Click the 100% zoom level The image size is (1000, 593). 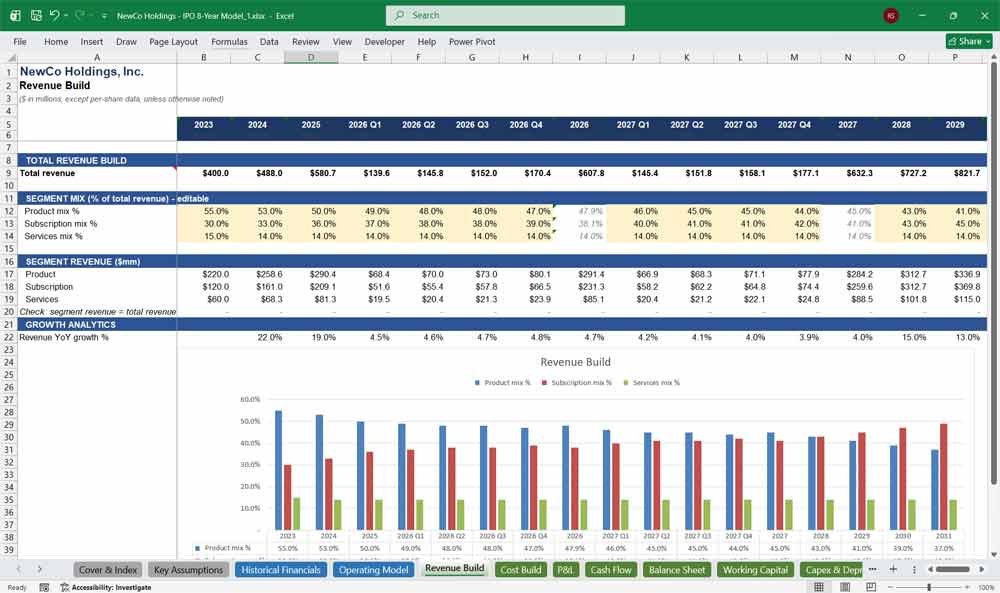[986, 587]
